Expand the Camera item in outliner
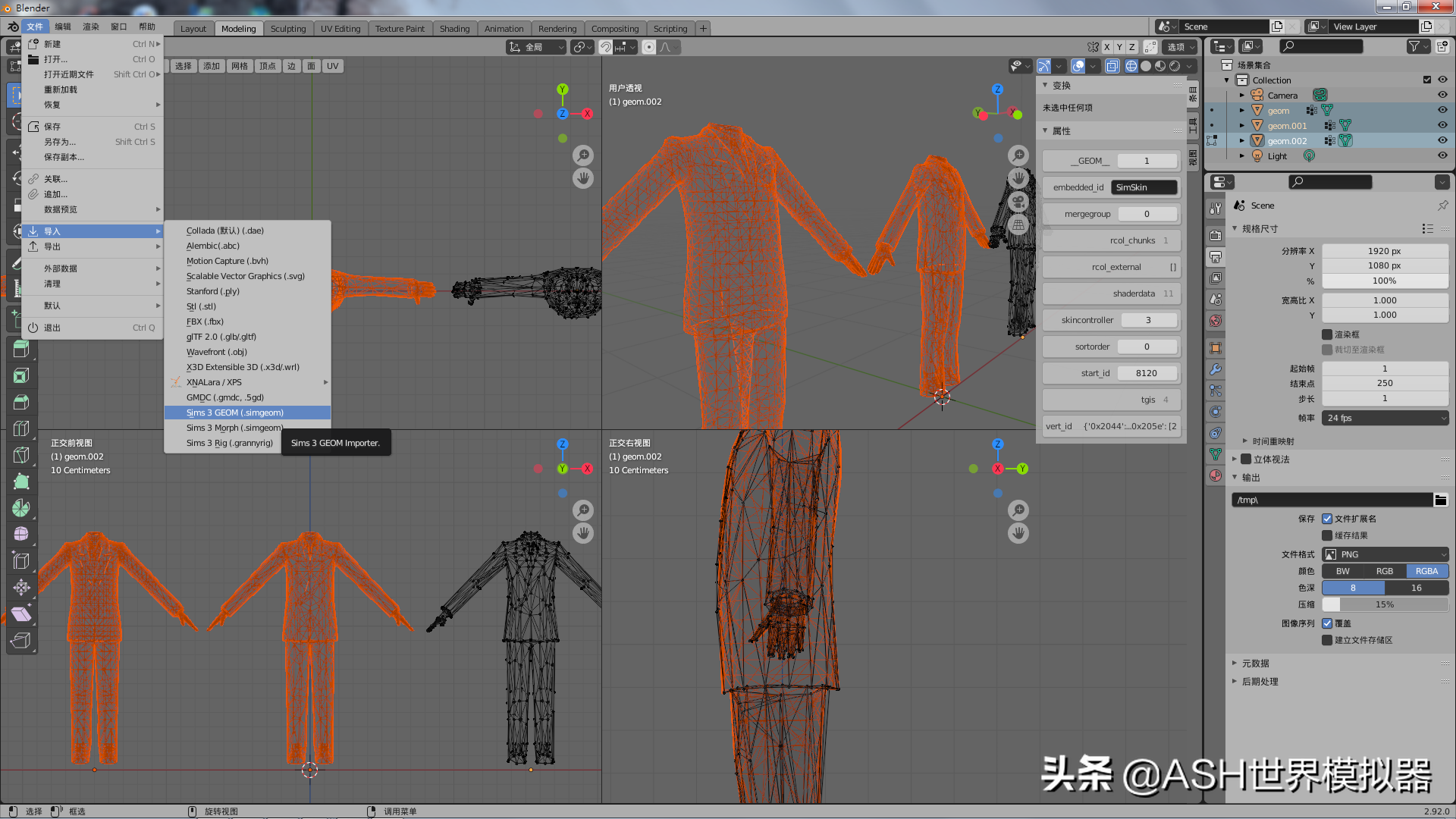This screenshot has height=819, width=1456. (1241, 96)
